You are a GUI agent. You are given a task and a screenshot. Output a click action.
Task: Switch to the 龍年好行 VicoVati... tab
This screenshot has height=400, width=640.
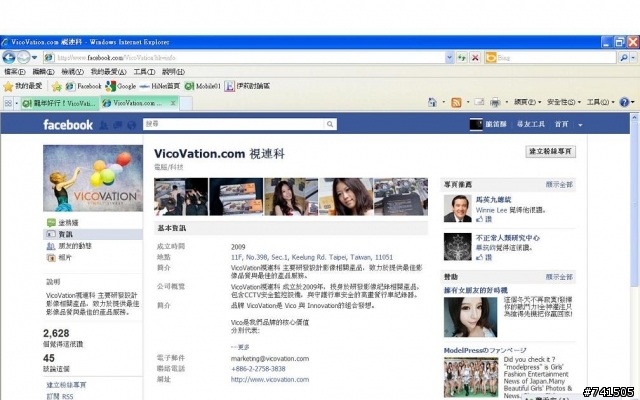pos(60,103)
